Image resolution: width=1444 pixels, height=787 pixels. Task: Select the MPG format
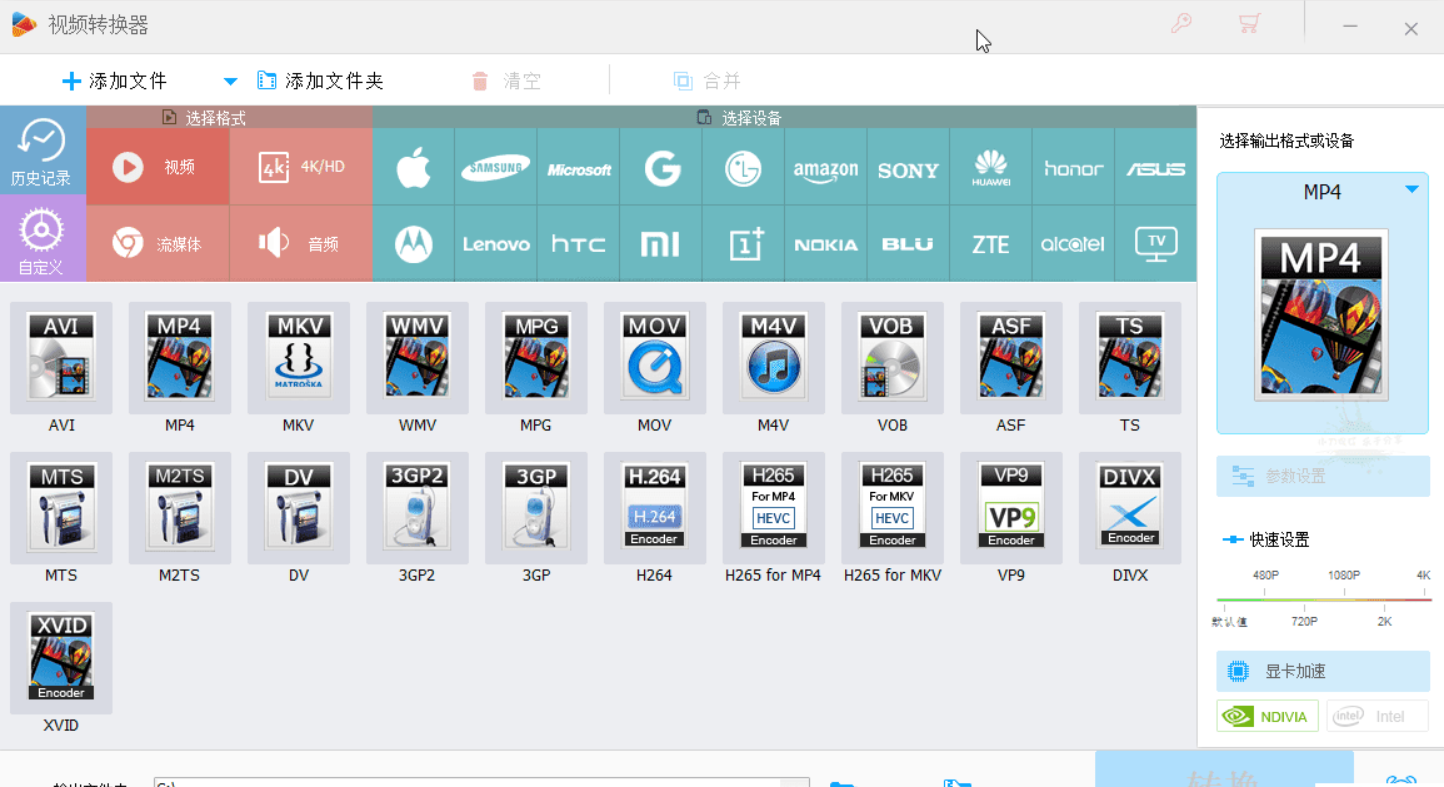[537, 357]
